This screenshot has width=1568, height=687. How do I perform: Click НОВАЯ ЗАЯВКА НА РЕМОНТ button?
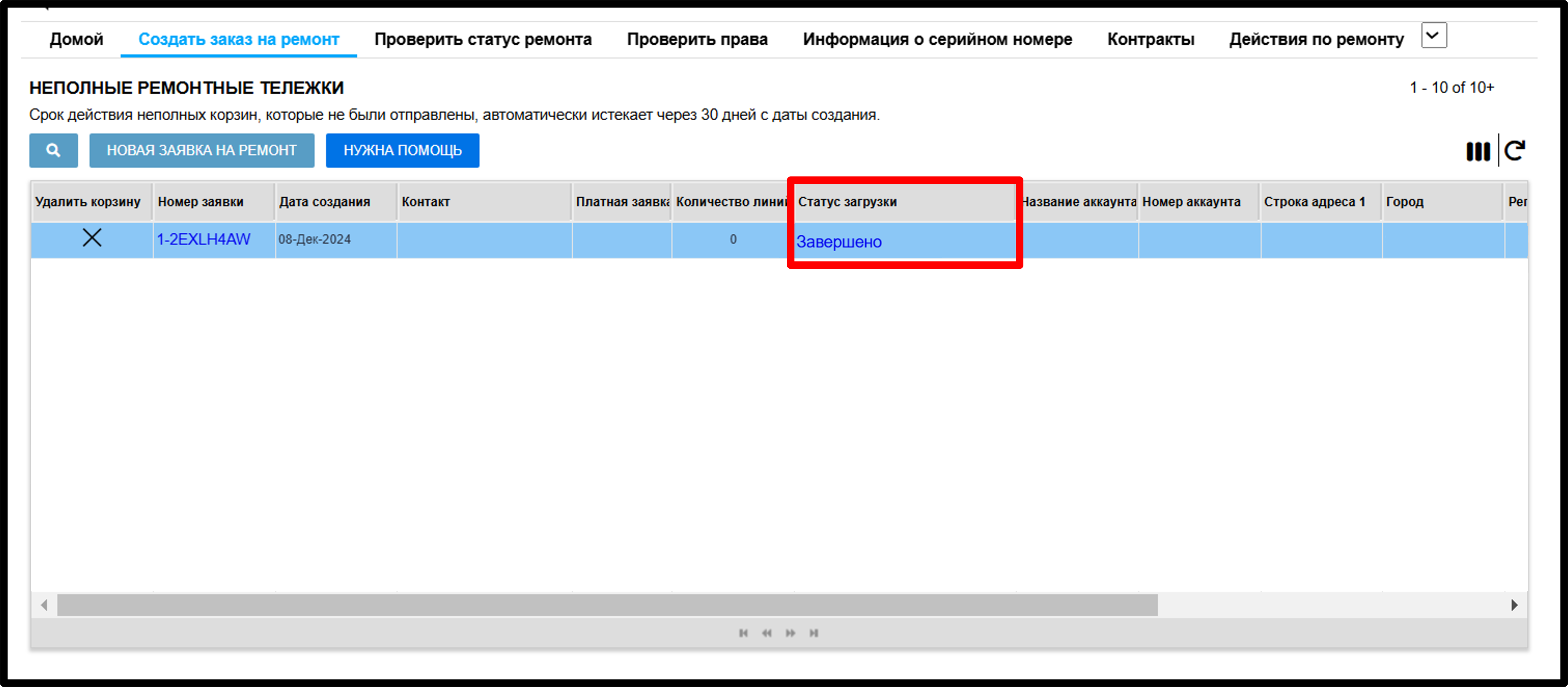point(202,151)
